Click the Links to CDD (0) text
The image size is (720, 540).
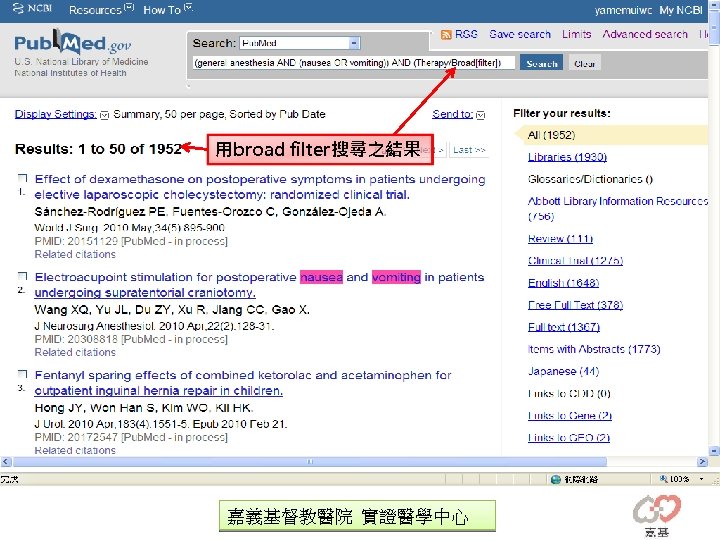pos(569,394)
